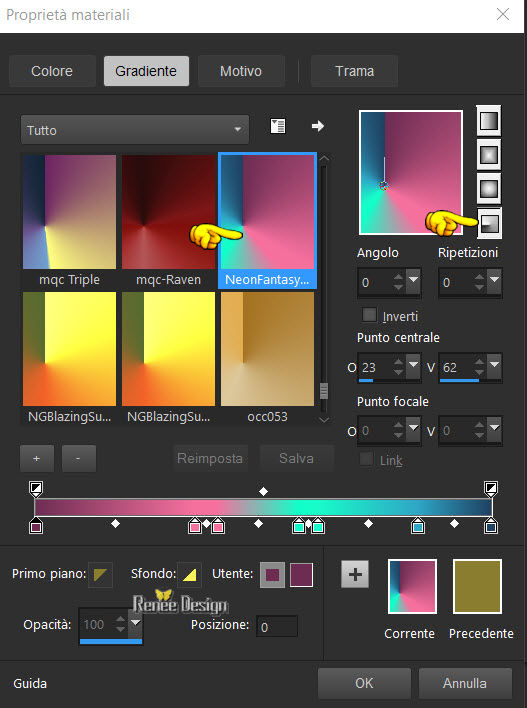The width and height of the screenshot is (527, 708).
Task: Click the plus add-to-palette icon
Action: point(355,574)
